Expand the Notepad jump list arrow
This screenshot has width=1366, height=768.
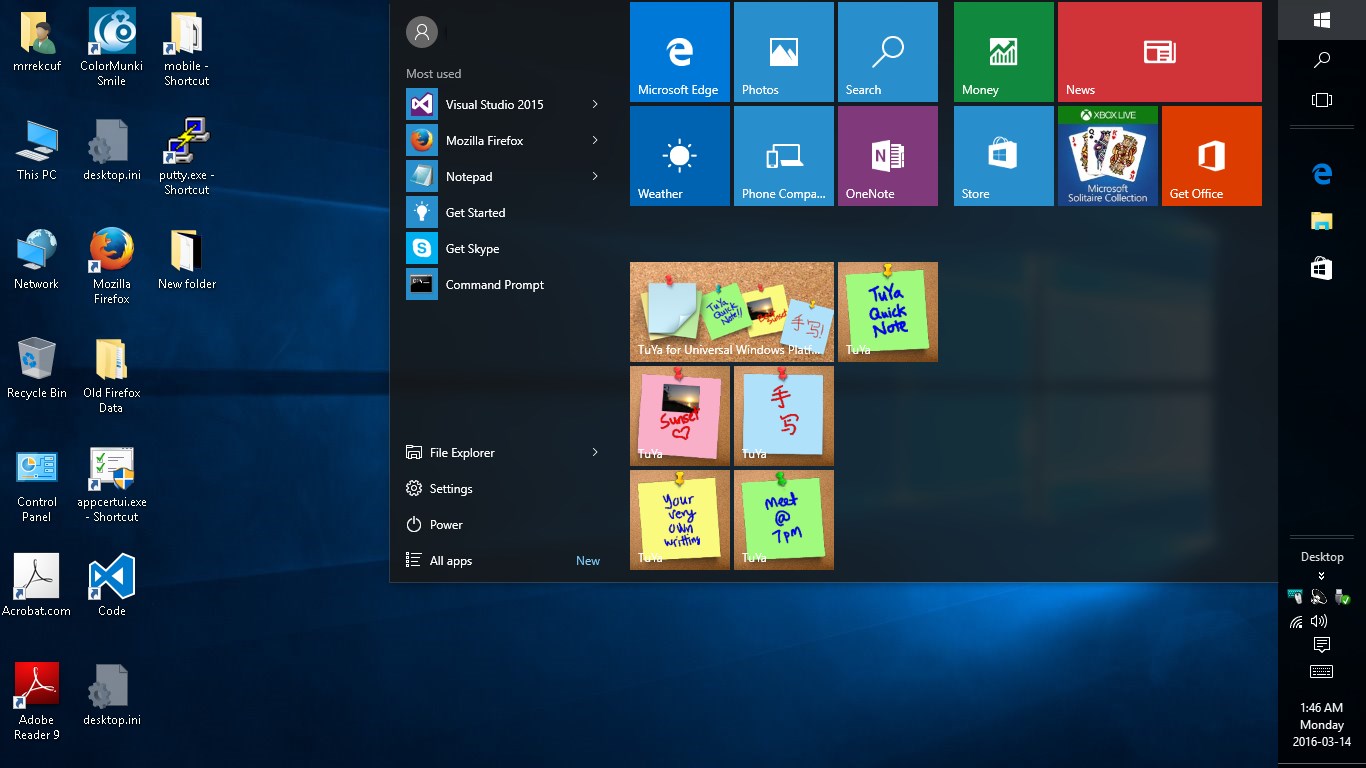tap(595, 177)
